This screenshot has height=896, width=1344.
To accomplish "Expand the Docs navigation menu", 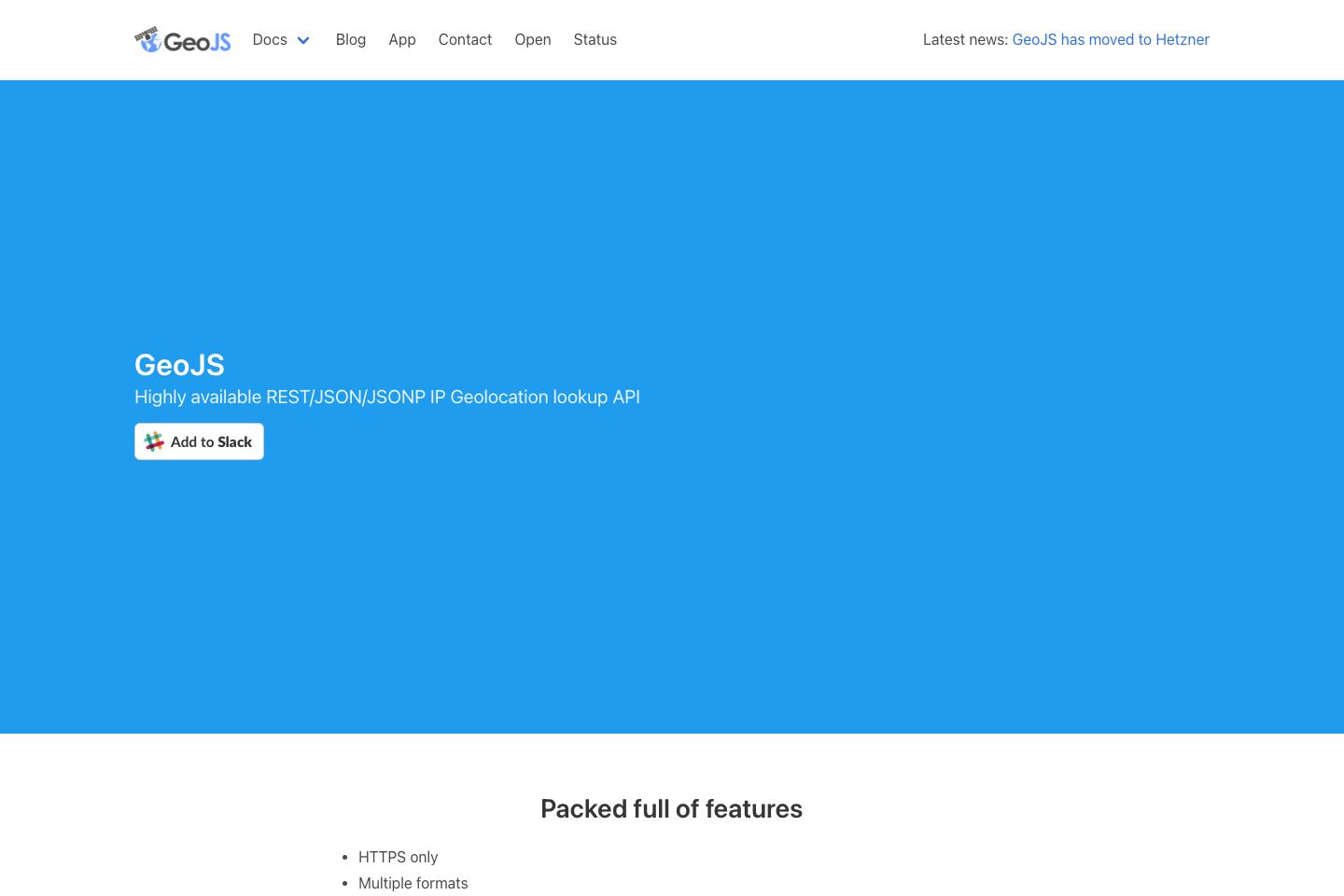I will point(281,39).
